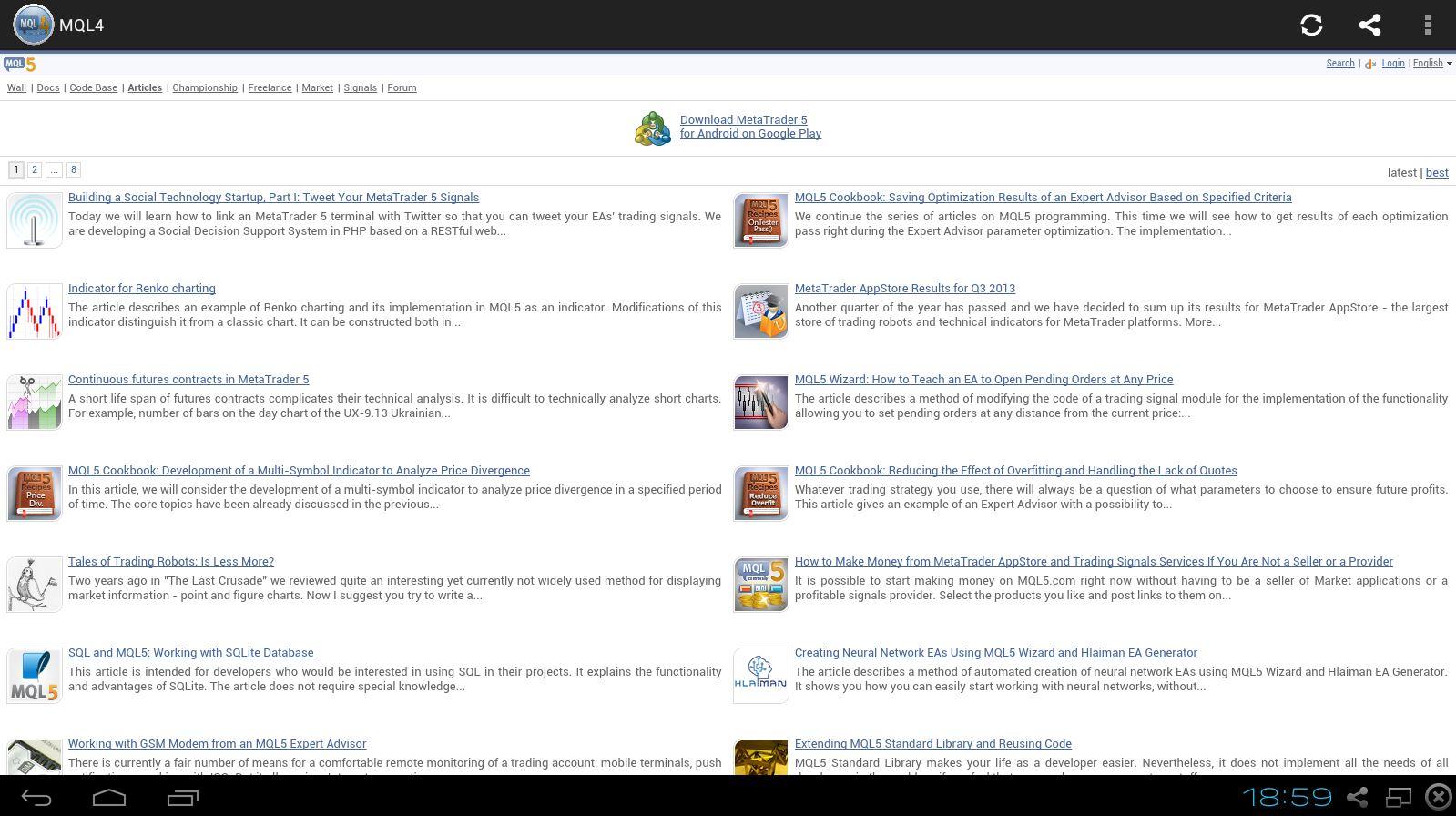Screen dimensions: 1456x816
Task: Go to page 8 of articles
Action: point(74,169)
